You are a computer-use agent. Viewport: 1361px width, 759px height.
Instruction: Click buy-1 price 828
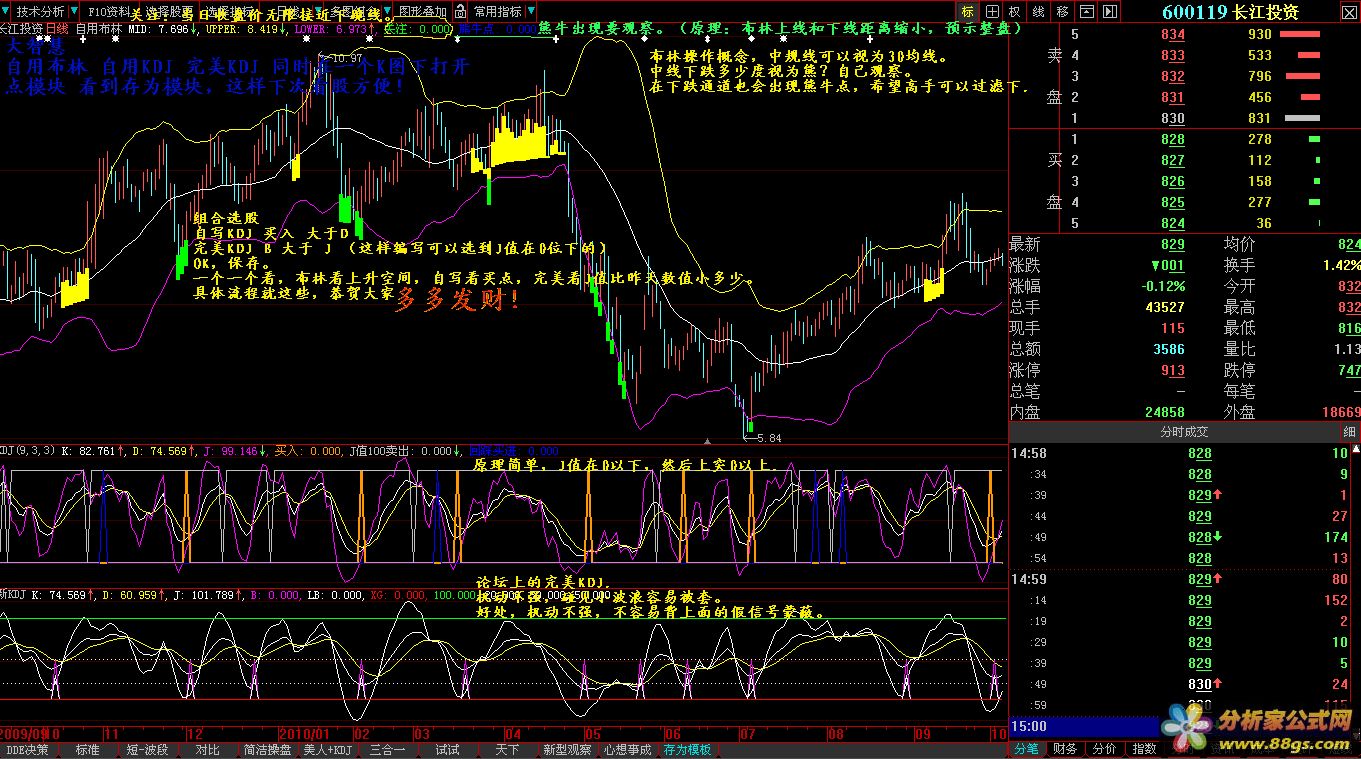pyautogui.click(x=1172, y=139)
